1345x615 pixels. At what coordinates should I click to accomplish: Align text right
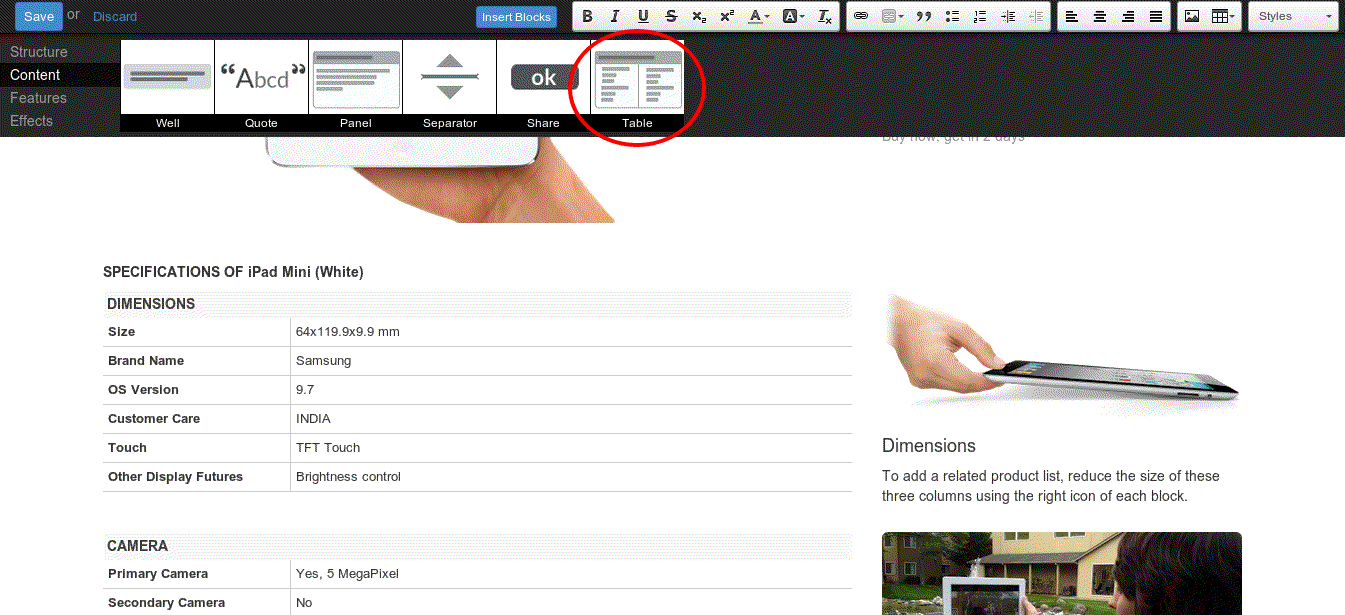click(x=1128, y=16)
